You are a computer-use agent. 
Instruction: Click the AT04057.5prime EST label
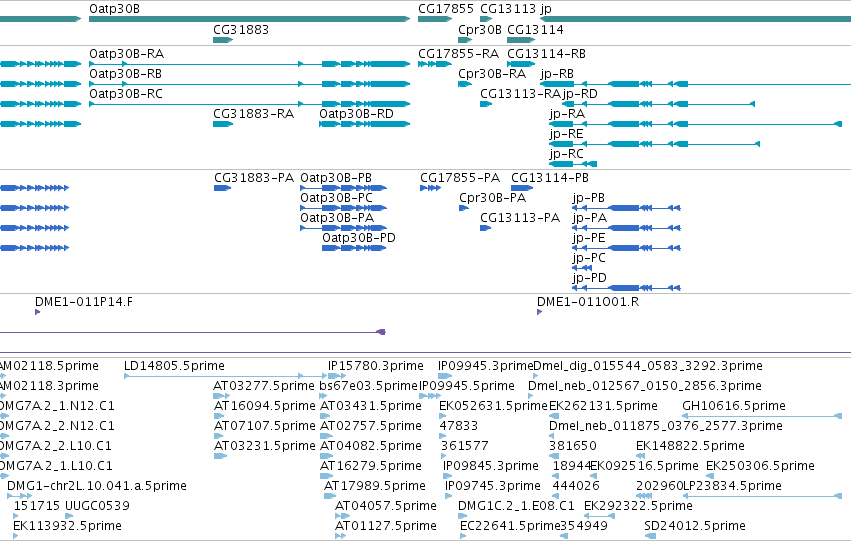(386, 507)
